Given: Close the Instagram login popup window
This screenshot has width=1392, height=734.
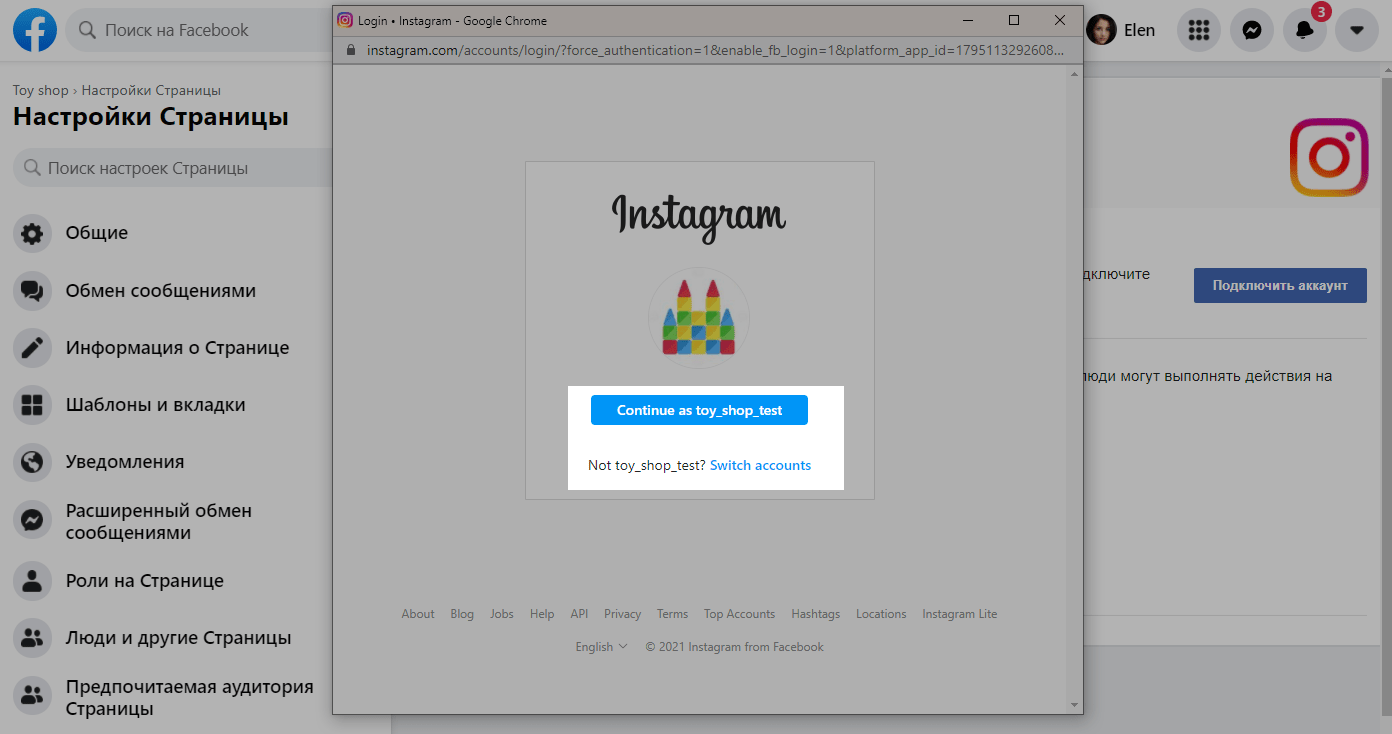Looking at the screenshot, I should click(x=1060, y=20).
